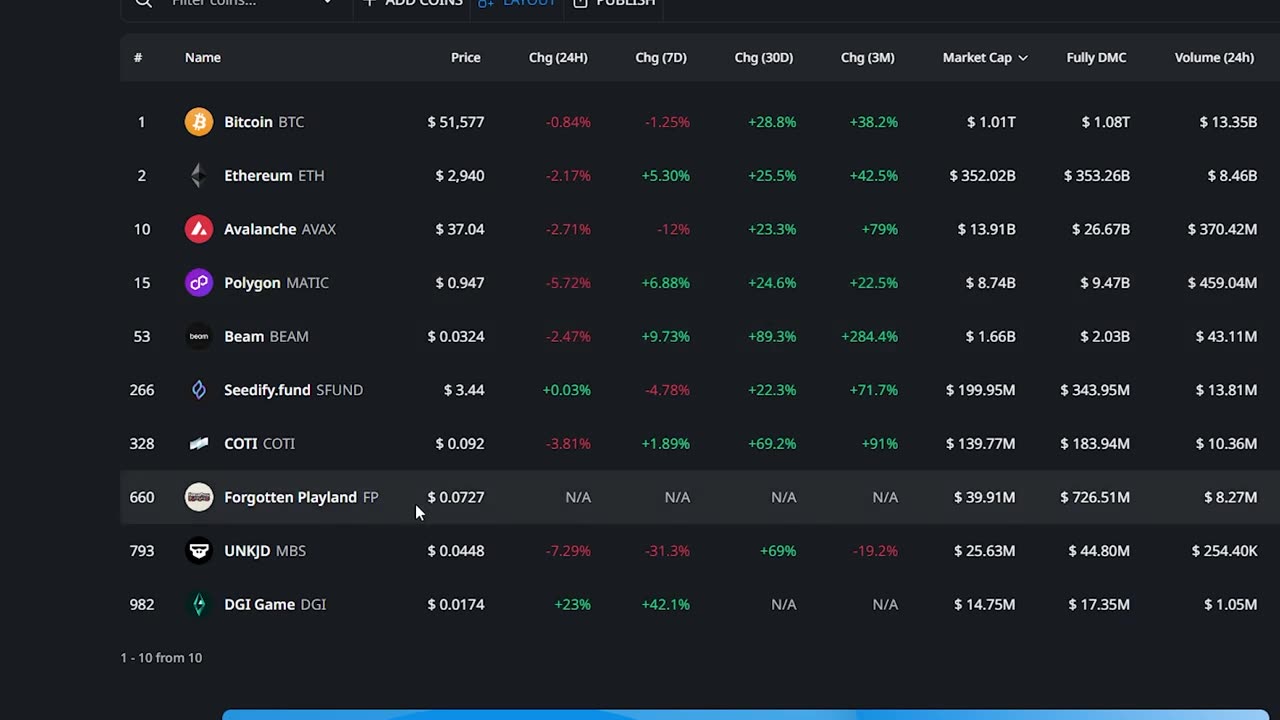
Task: Click the Polygon price $ 0.947
Action: [x=460, y=283]
